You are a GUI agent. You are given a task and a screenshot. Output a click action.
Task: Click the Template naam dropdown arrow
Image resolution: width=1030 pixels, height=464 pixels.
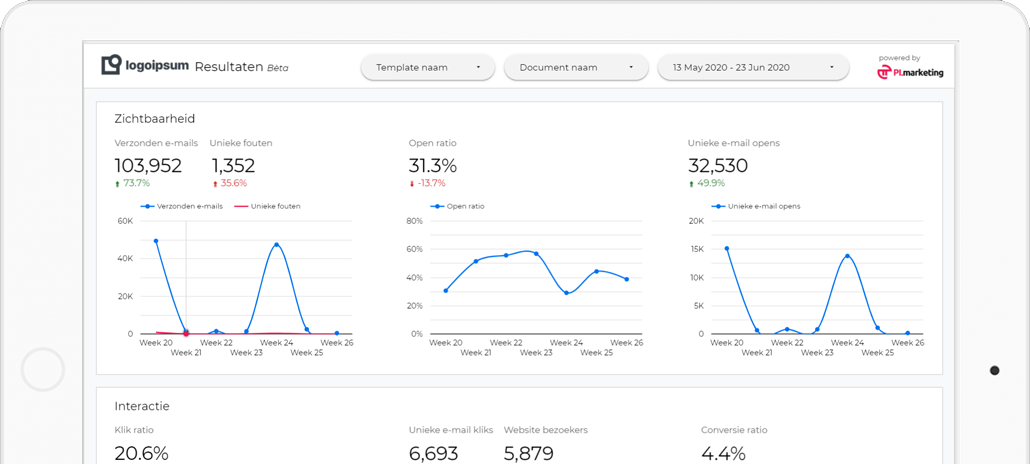point(478,67)
